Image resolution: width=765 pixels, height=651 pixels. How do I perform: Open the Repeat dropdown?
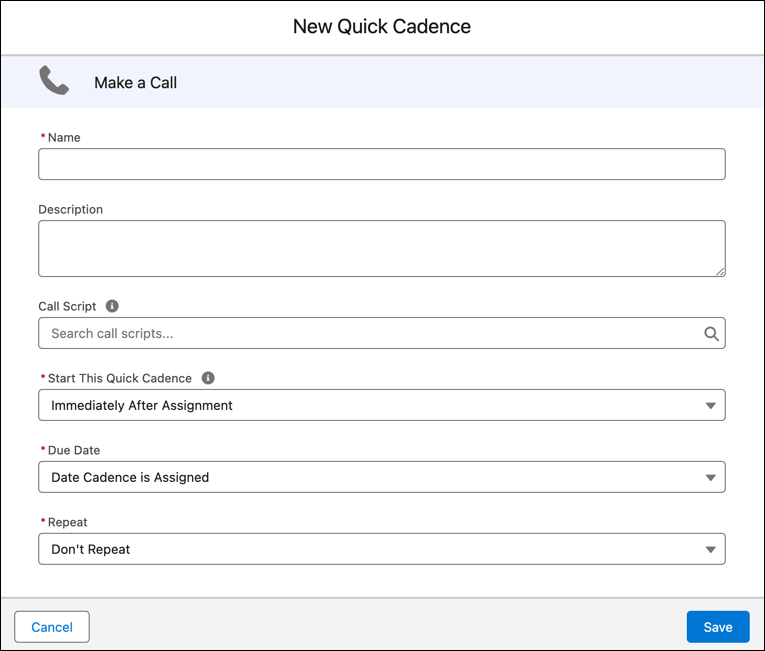(x=382, y=549)
